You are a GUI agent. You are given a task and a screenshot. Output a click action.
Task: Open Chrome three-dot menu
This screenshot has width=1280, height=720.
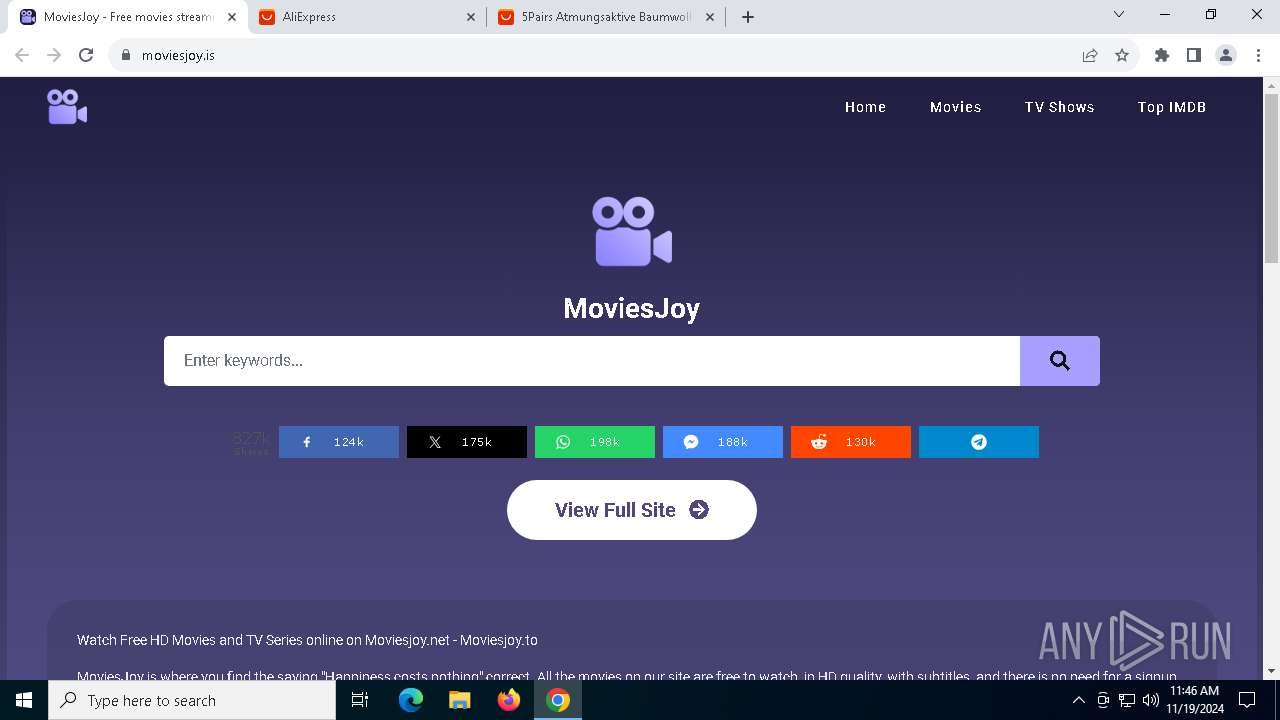coord(1258,55)
